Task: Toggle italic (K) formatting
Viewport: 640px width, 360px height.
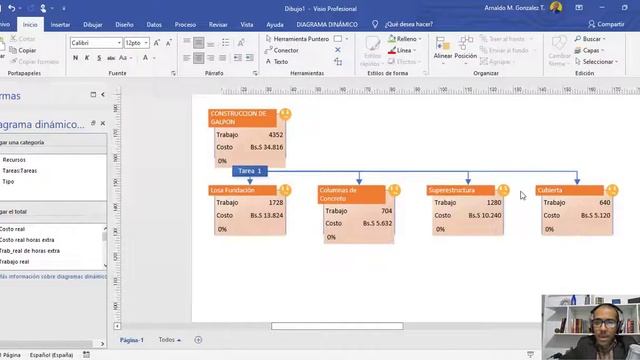Action: click(x=87, y=58)
